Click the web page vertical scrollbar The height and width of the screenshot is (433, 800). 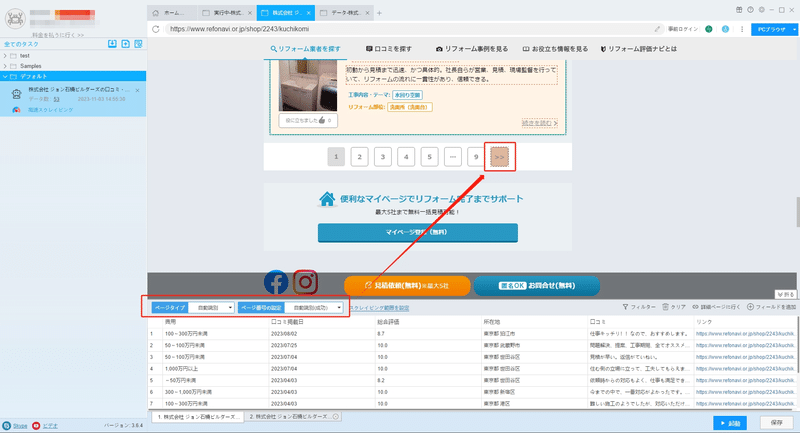point(798,212)
